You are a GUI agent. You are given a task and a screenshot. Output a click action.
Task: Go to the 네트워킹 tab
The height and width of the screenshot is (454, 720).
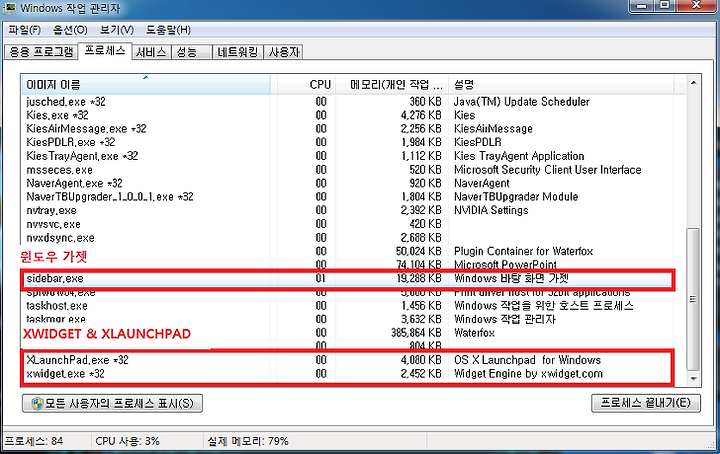point(237,52)
